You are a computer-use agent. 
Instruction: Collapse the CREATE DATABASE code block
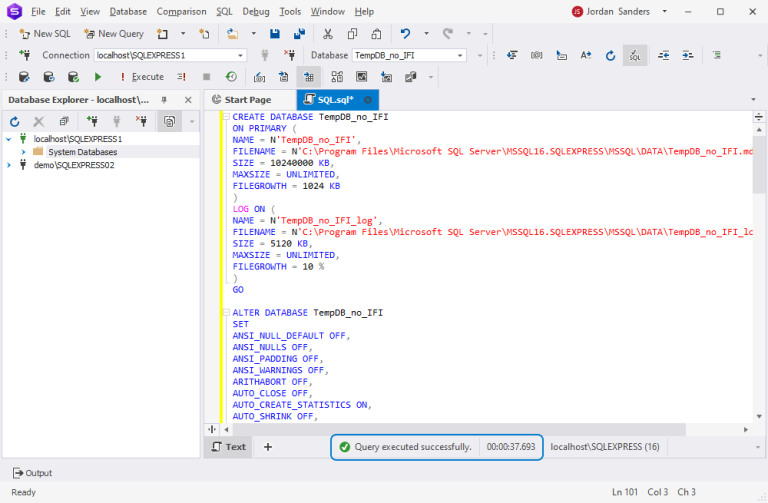coord(226,117)
